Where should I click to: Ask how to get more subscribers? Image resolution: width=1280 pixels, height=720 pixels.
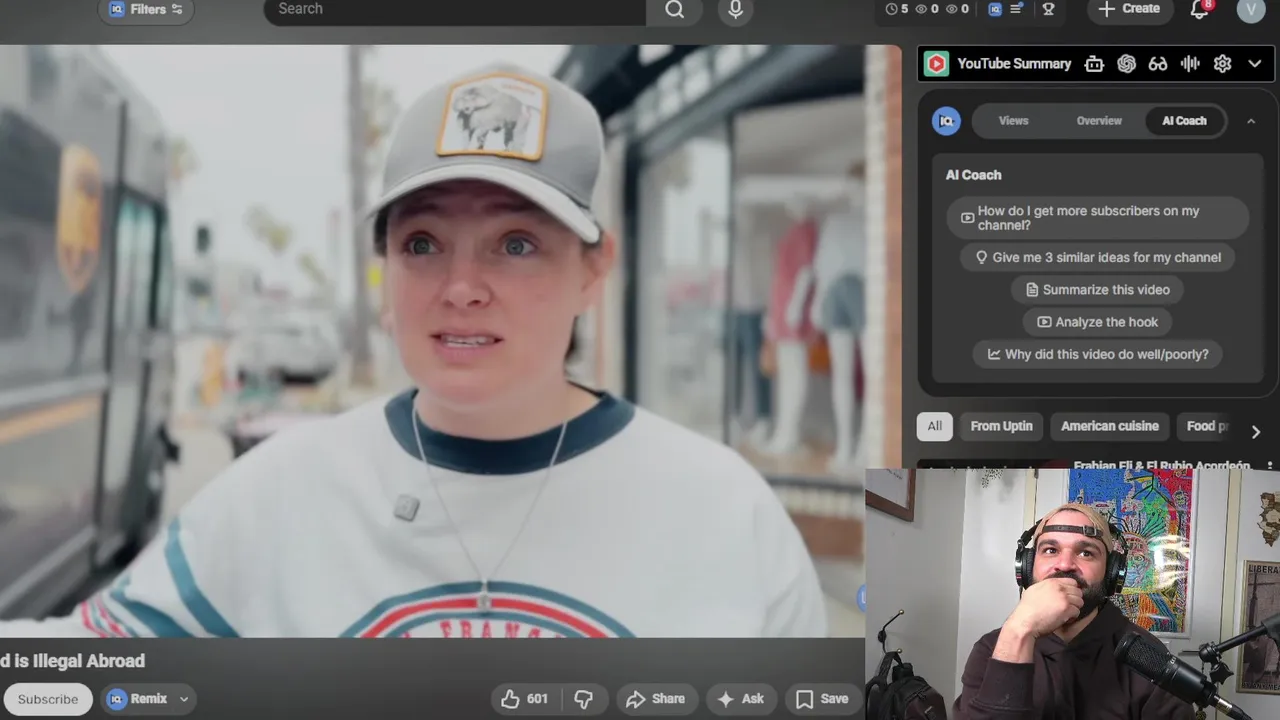coord(1098,218)
